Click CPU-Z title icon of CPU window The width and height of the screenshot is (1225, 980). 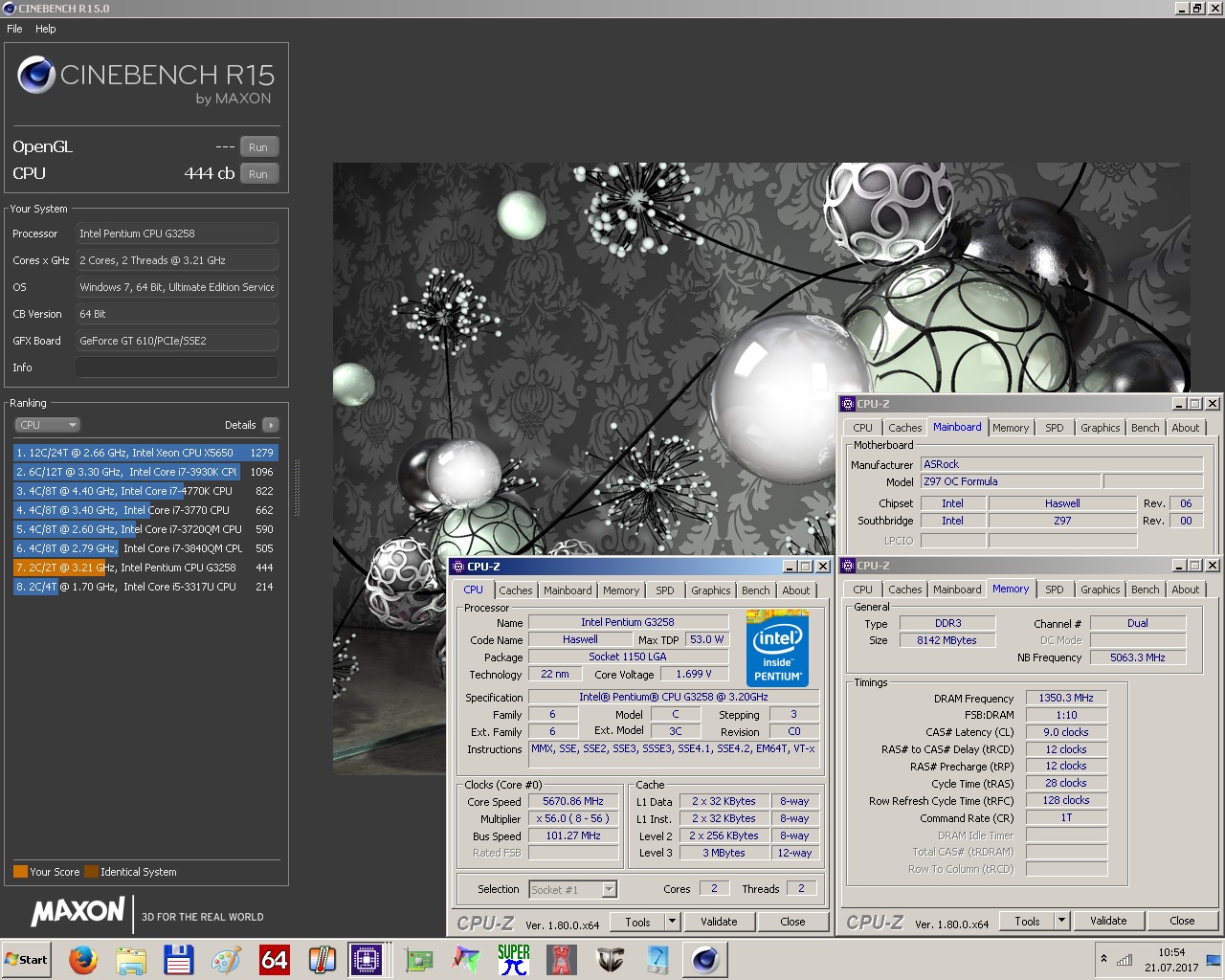coord(458,567)
